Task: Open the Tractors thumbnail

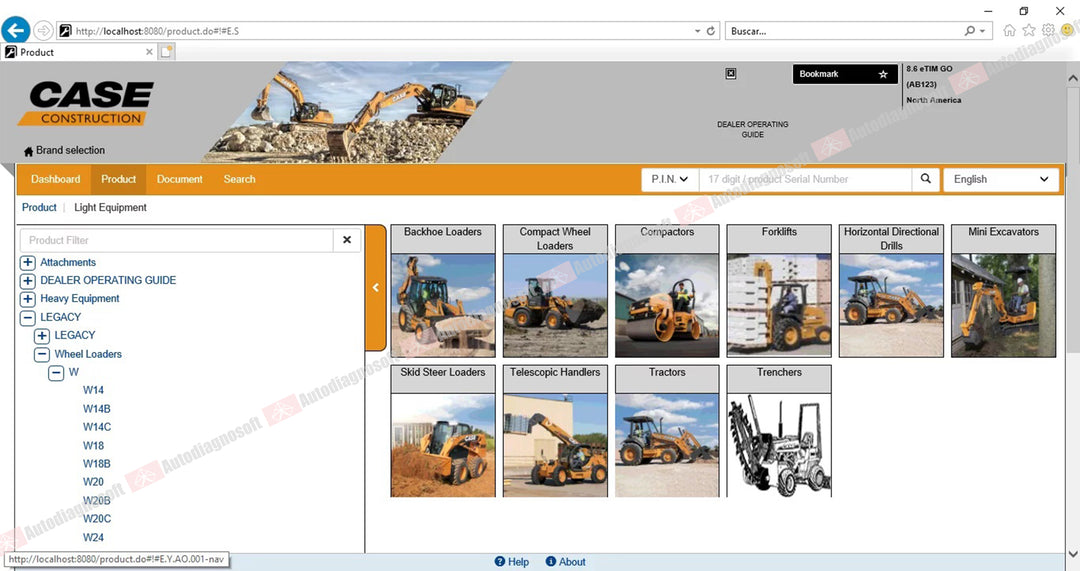Action: 667,431
